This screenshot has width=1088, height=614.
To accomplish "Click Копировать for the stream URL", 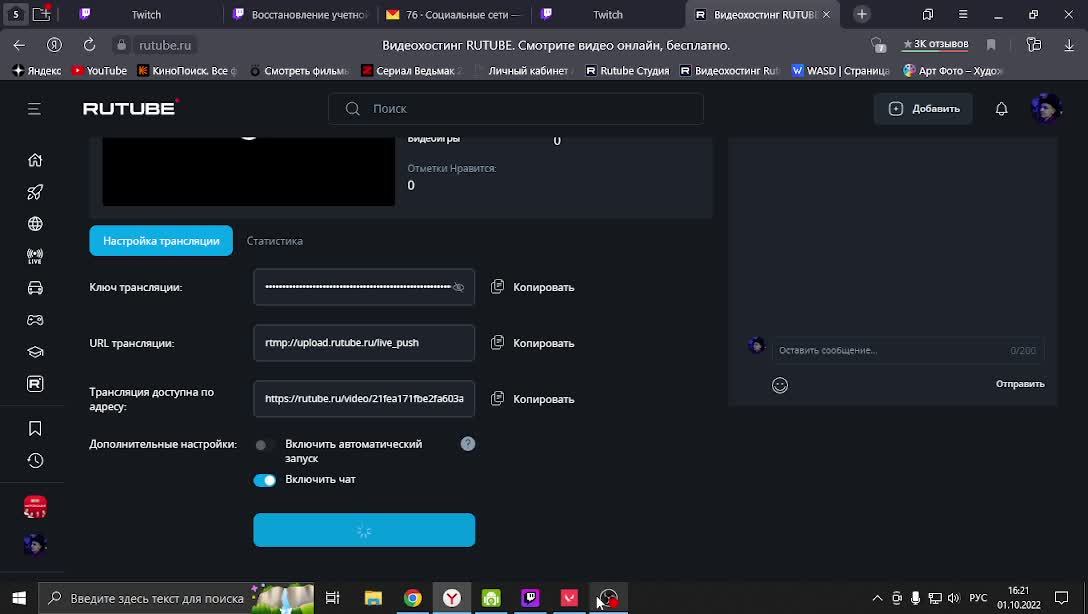I will point(543,343).
